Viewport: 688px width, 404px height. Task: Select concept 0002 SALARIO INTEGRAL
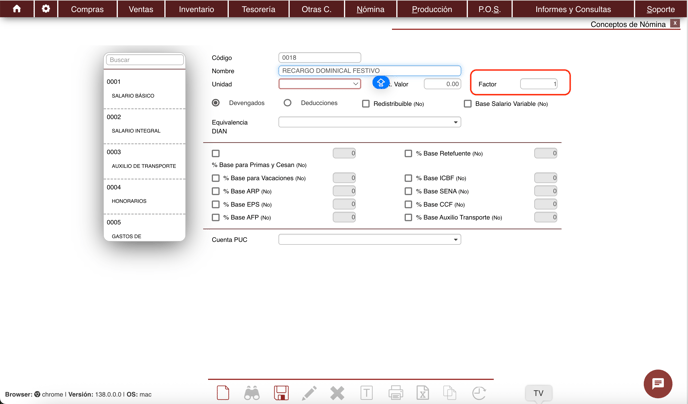[144, 124]
